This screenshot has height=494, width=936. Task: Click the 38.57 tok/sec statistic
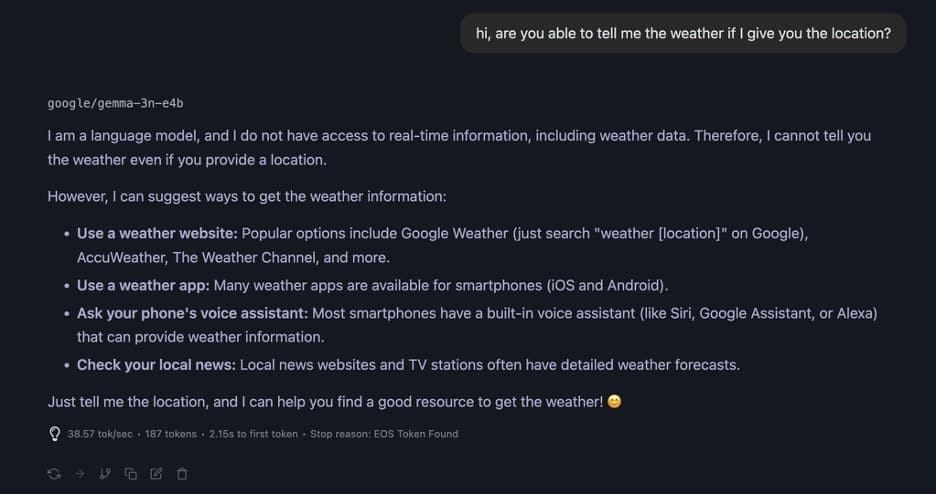point(101,434)
